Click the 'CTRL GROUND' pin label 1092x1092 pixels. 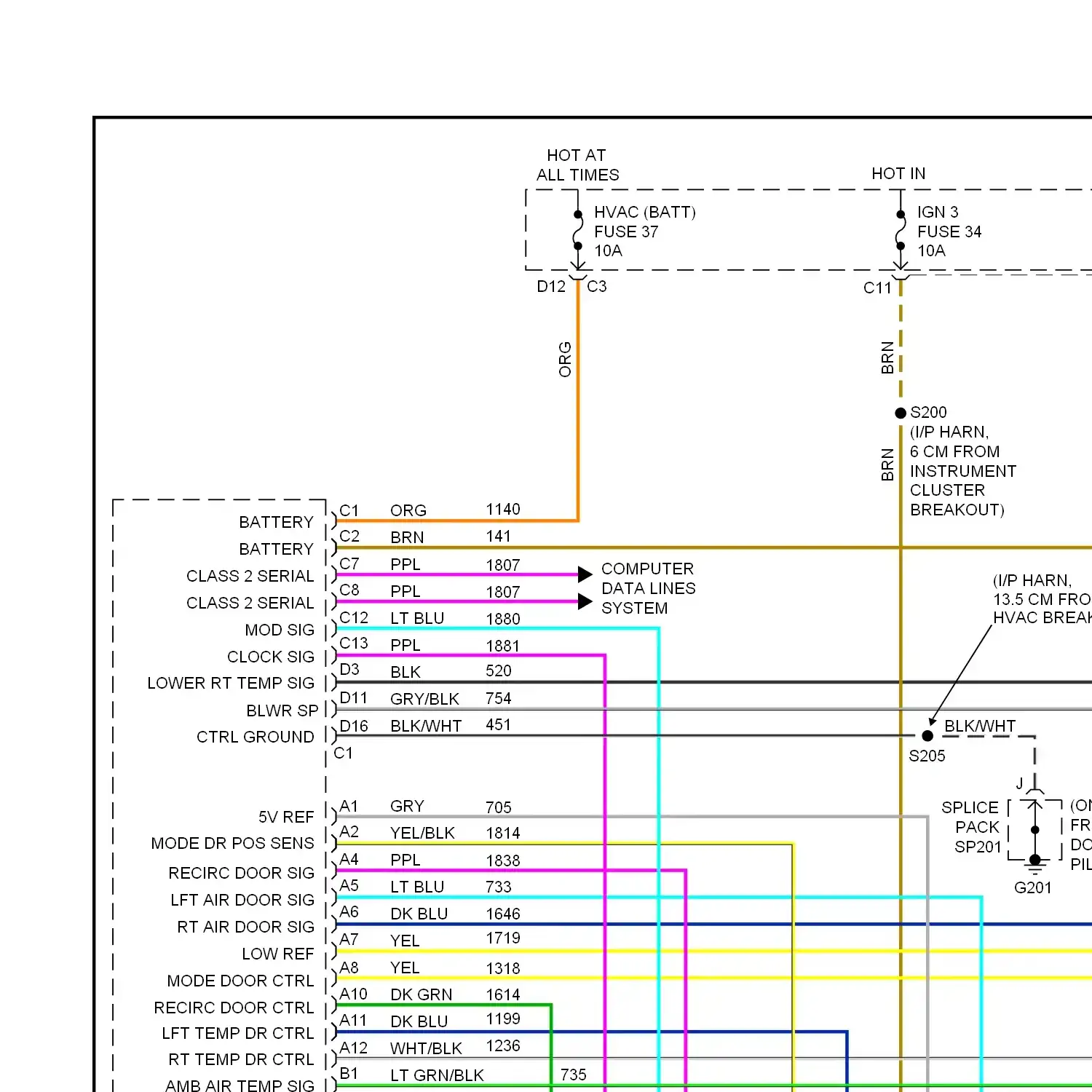coord(256,737)
